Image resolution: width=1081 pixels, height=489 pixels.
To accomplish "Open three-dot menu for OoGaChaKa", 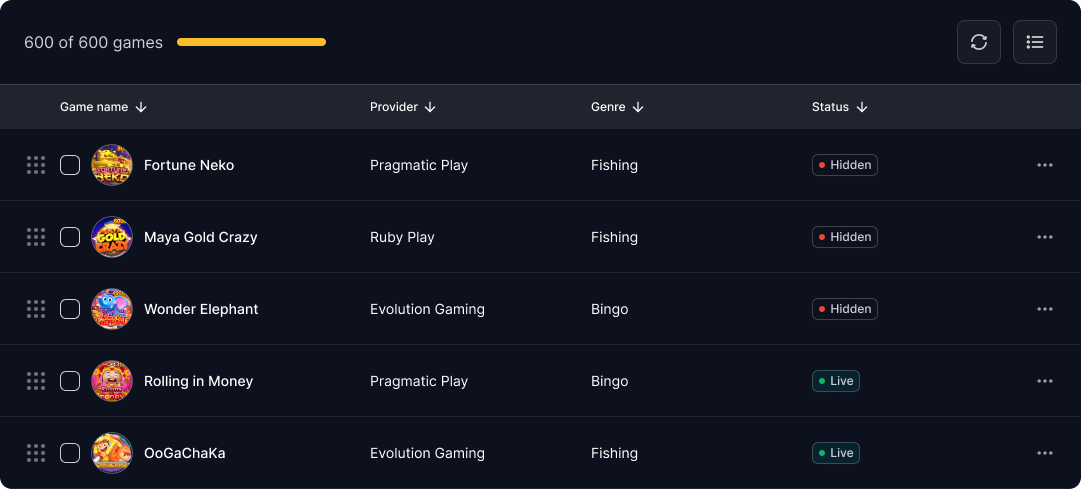I will [x=1045, y=453].
